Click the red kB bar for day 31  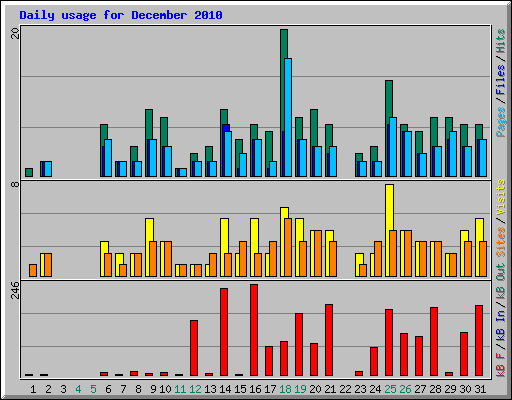479,341
